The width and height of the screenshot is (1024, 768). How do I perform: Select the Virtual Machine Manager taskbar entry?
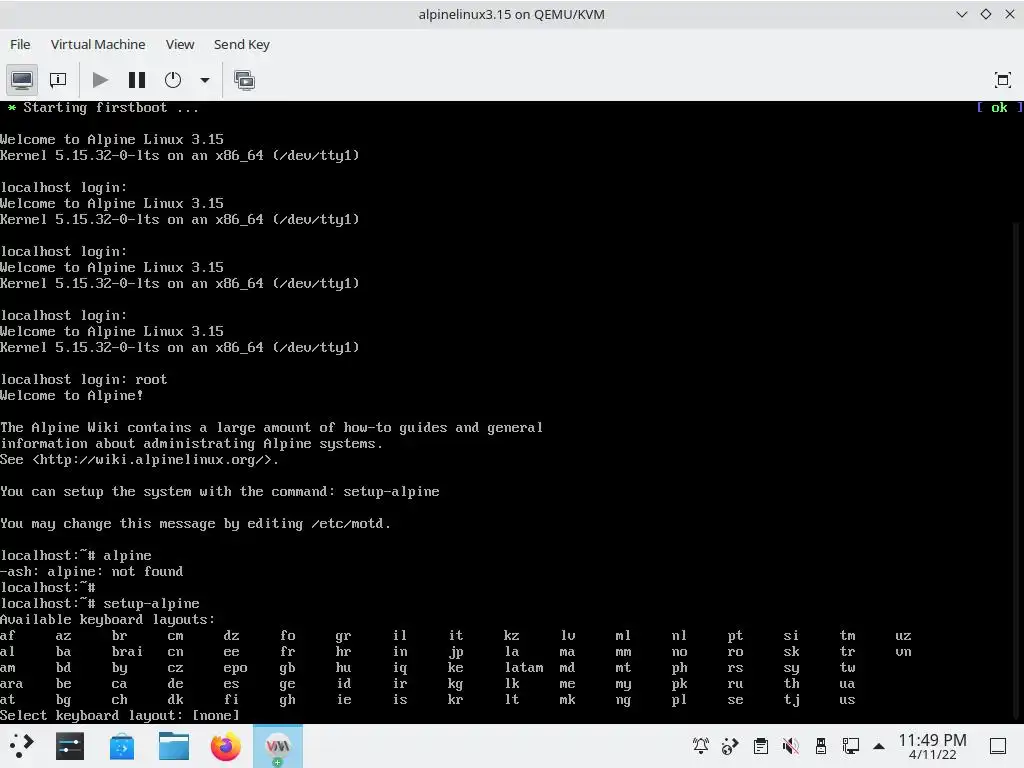pyautogui.click(x=278, y=746)
